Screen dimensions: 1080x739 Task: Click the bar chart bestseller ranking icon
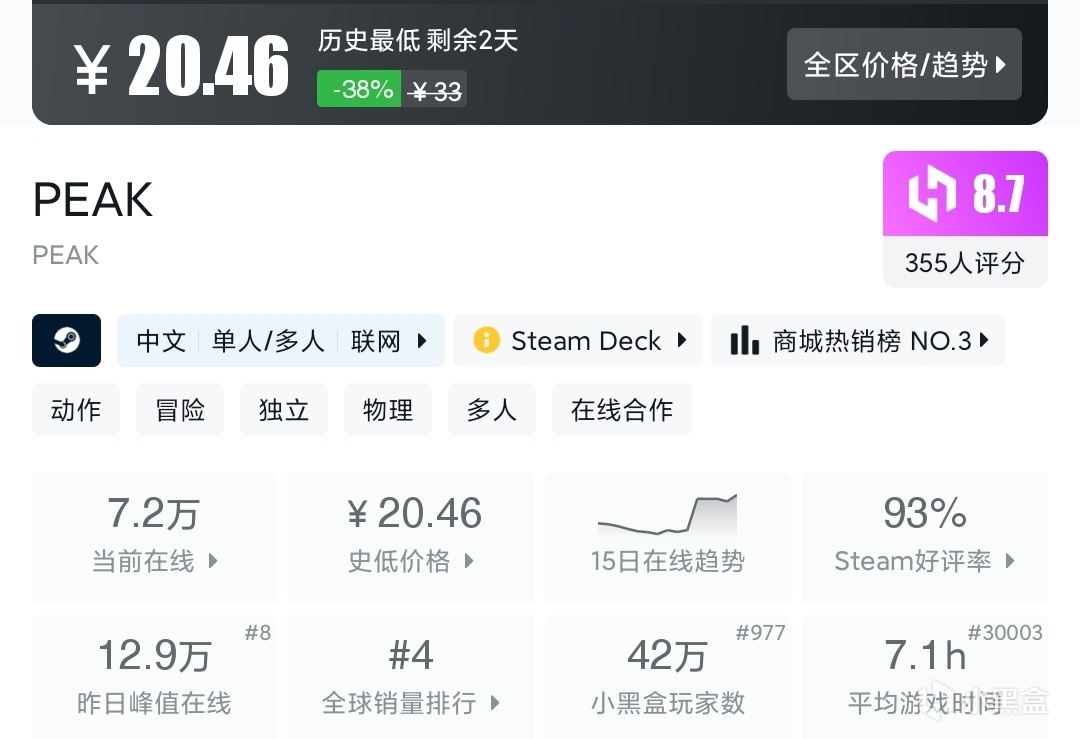coord(744,340)
